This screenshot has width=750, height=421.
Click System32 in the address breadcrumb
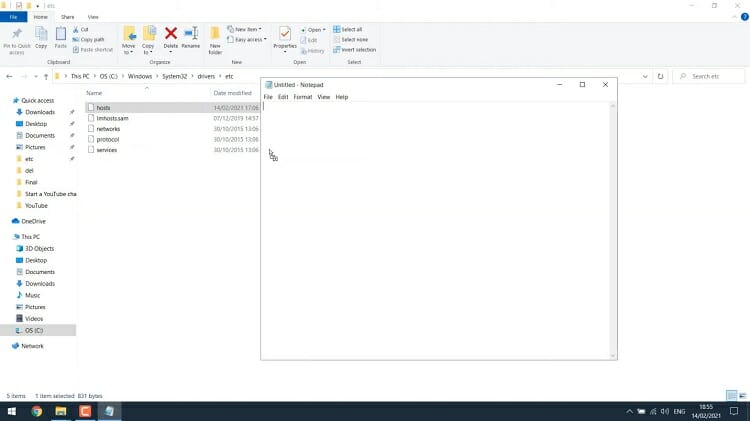[x=175, y=76]
